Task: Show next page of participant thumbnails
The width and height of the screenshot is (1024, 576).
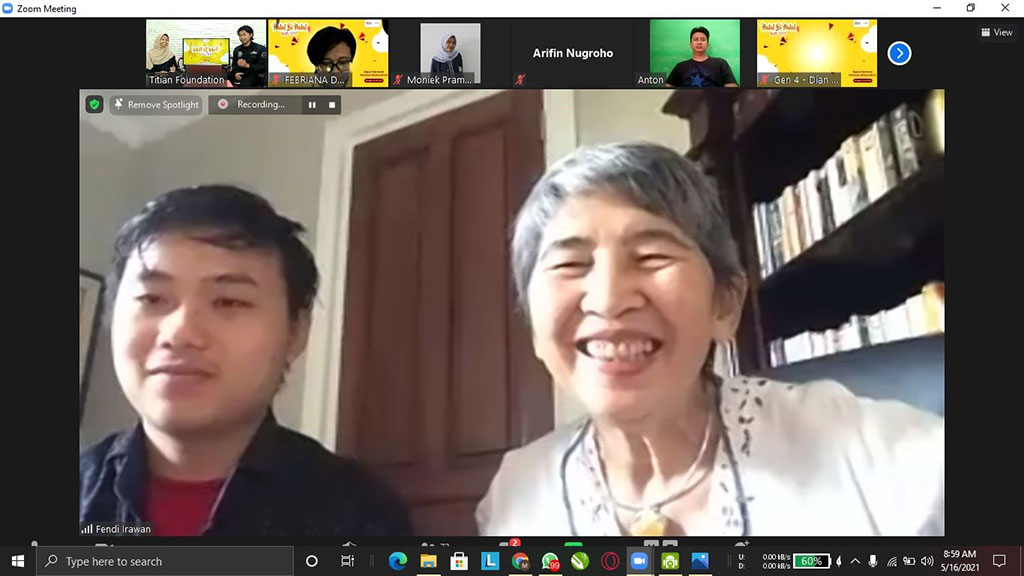Action: [899, 54]
